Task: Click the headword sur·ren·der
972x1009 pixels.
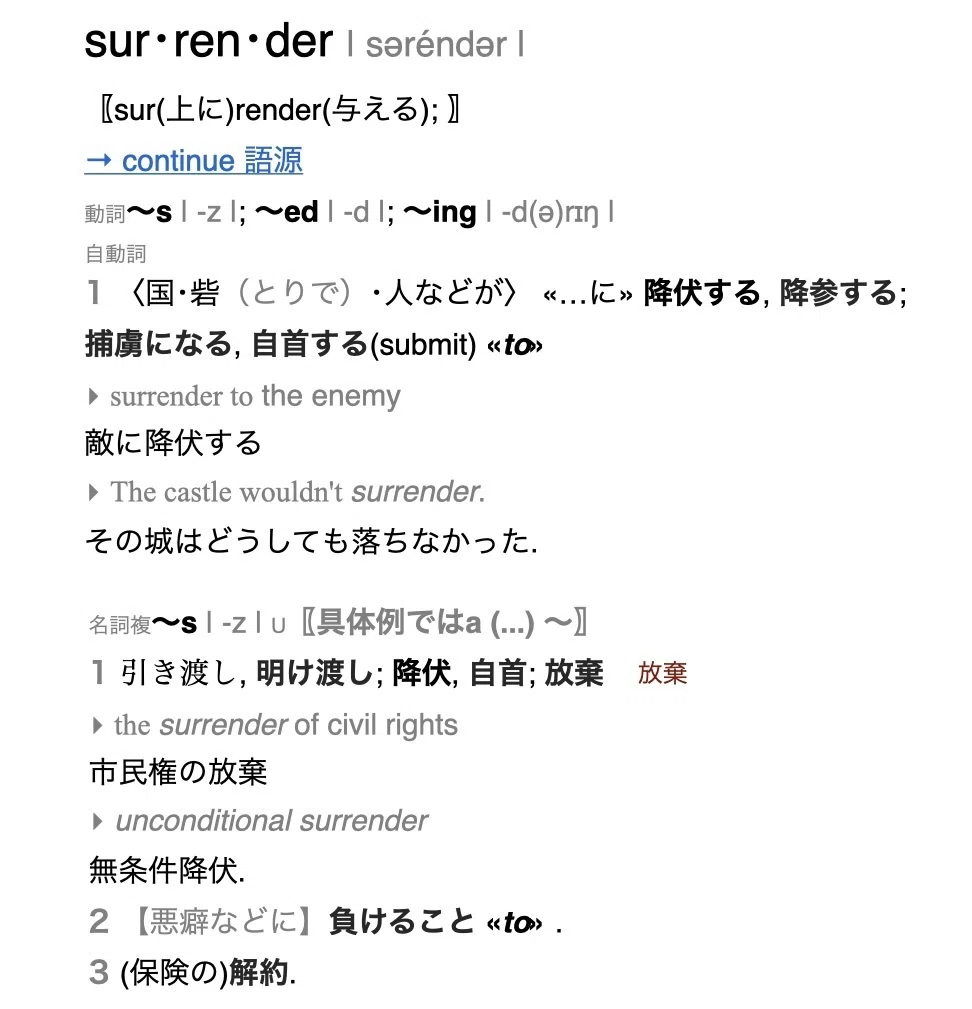Action: [208, 41]
